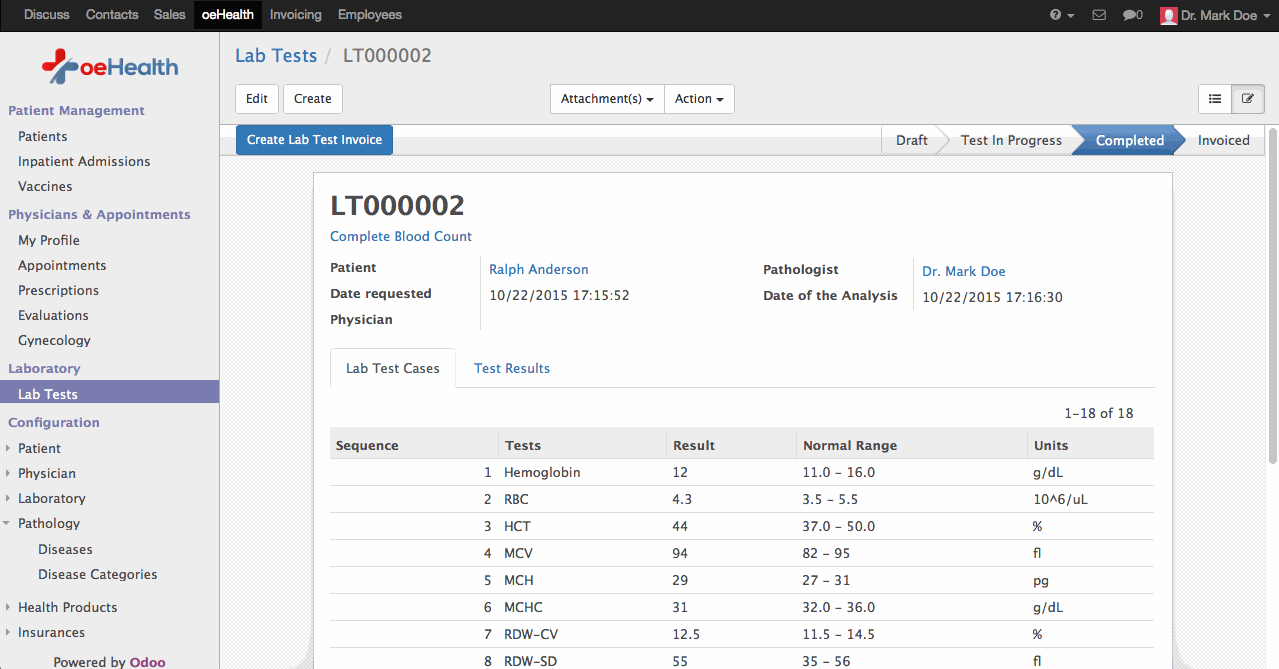Open Discuss menu
This screenshot has height=669, width=1279.
point(47,15)
